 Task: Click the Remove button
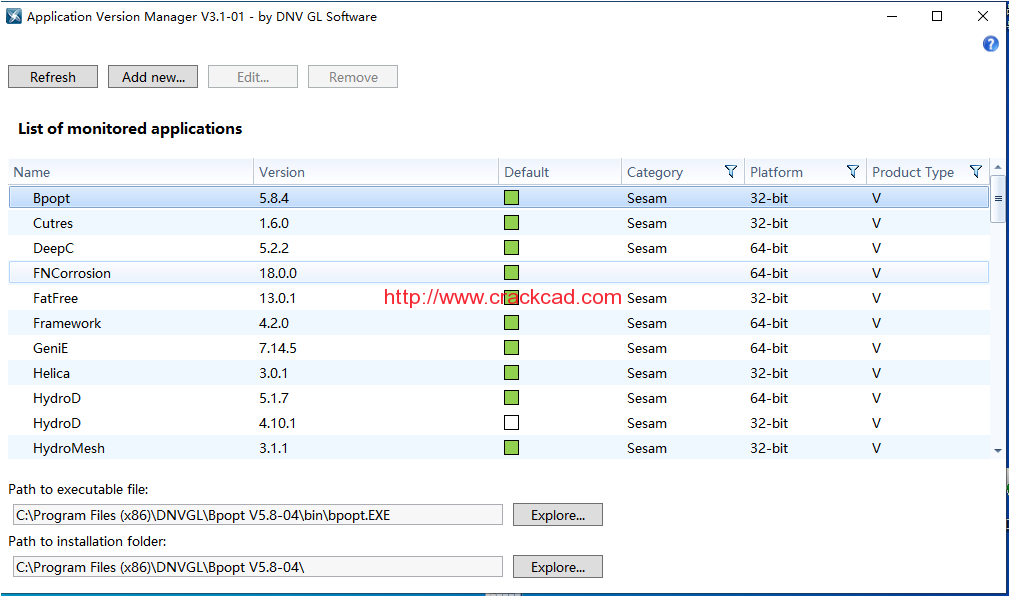pos(352,77)
